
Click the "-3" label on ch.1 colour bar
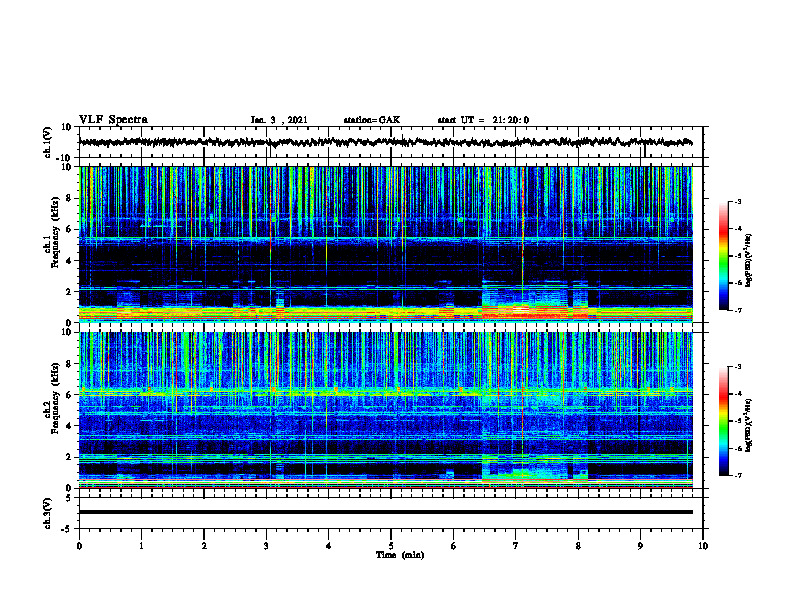pos(738,202)
